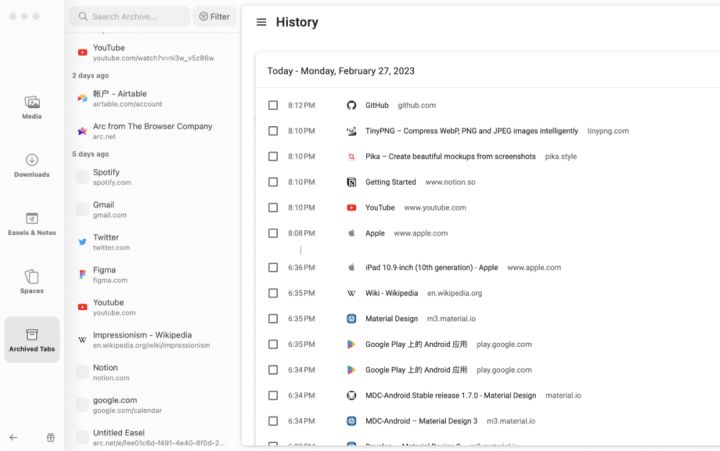Open Impressionism - Wikipedia archived tab
The height and width of the screenshot is (451, 720).
153,340
